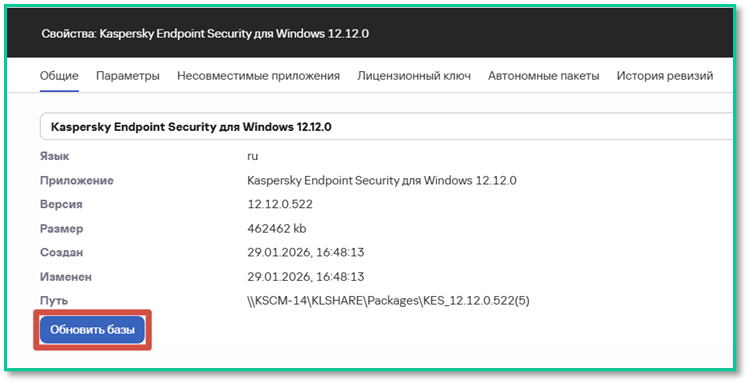Click the package name input field
This screenshot has height=384, width=749.
pos(386,127)
